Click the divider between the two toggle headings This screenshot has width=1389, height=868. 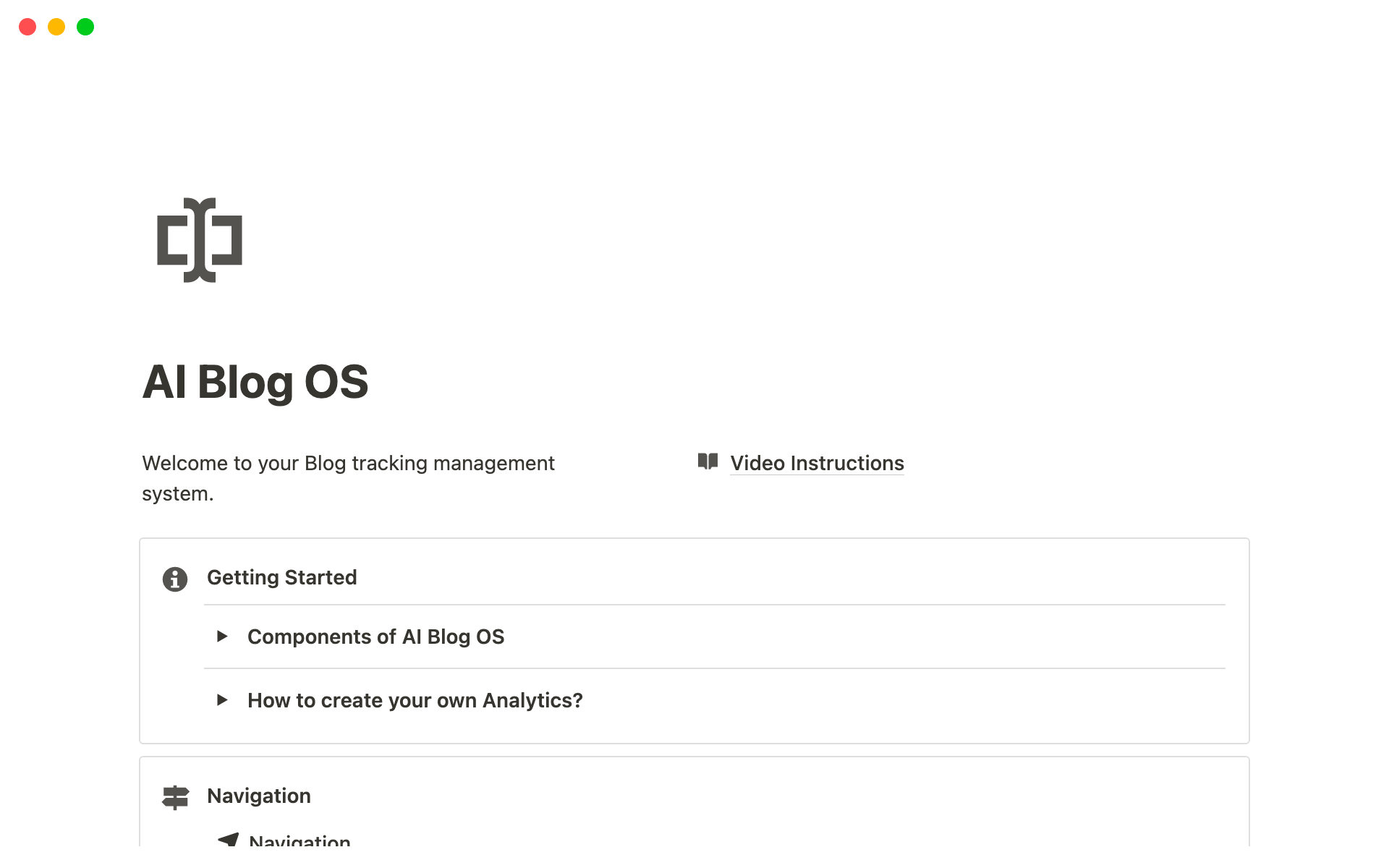click(x=715, y=668)
